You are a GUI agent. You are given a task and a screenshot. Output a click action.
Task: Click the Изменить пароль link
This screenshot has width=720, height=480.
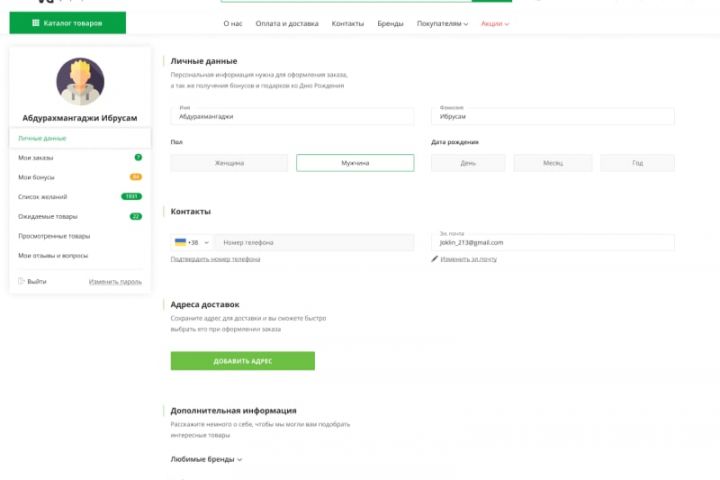115,281
